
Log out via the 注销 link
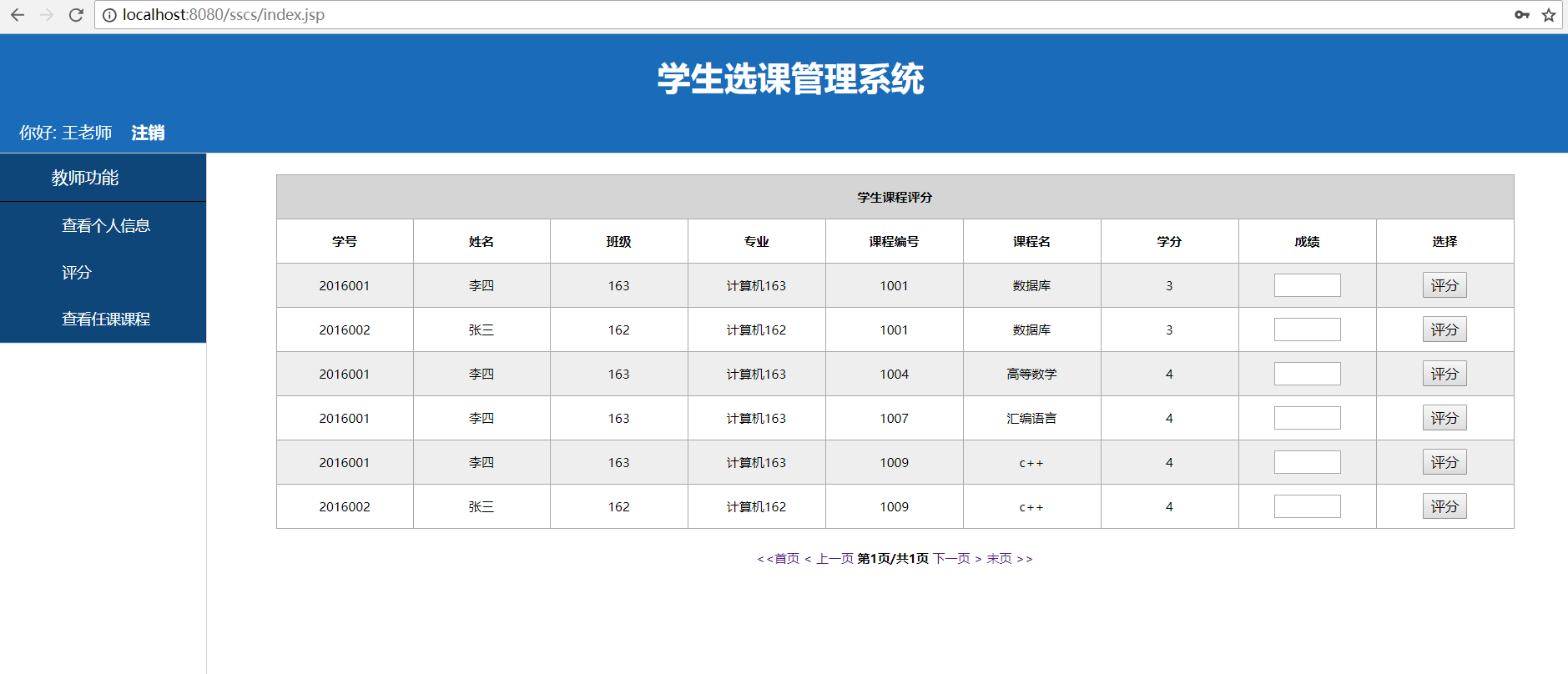point(148,133)
